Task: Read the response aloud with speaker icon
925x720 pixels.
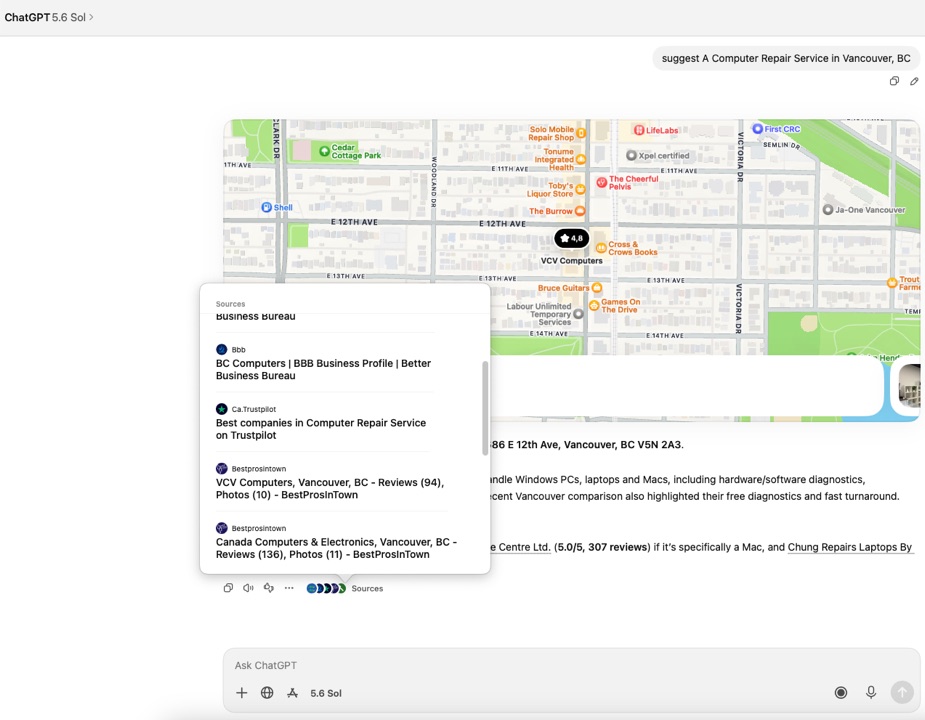Action: point(248,588)
